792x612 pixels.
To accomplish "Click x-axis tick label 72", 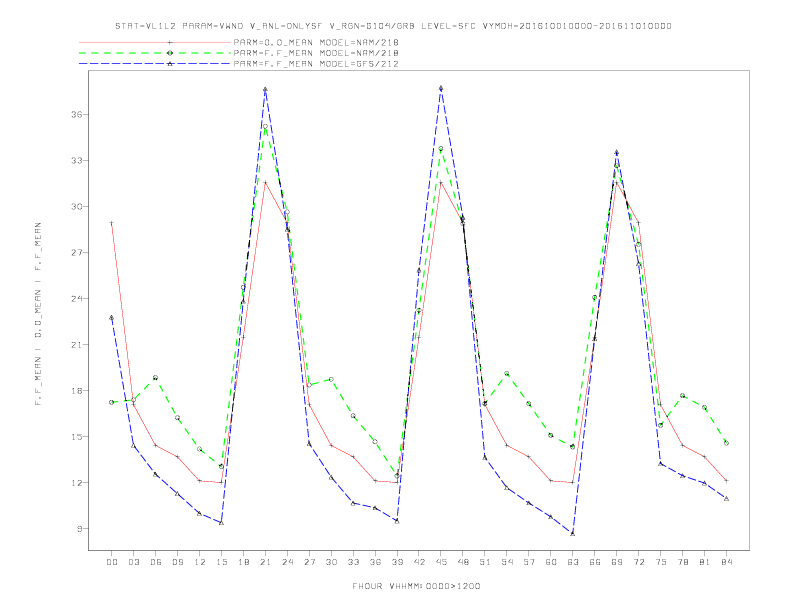I will [638, 562].
